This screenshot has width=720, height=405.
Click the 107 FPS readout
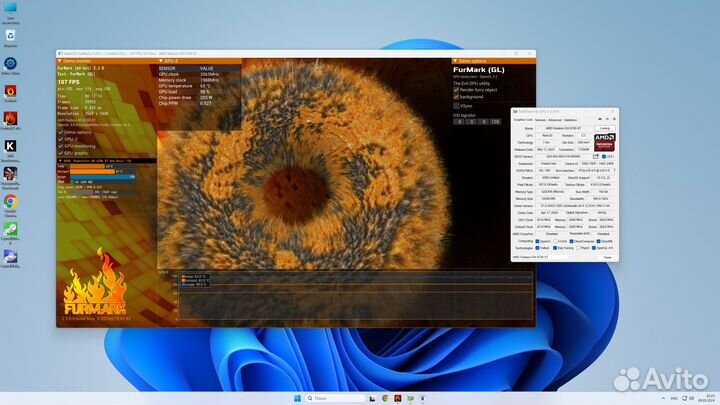click(x=68, y=82)
